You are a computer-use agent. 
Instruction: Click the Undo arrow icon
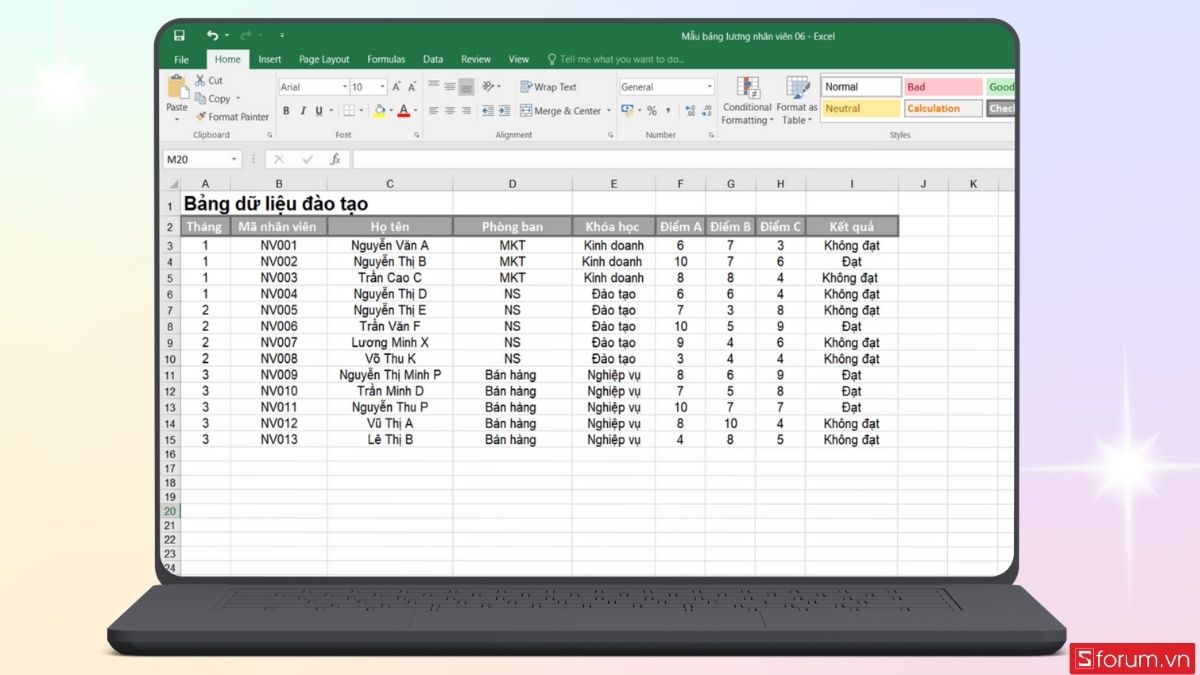click(x=212, y=36)
